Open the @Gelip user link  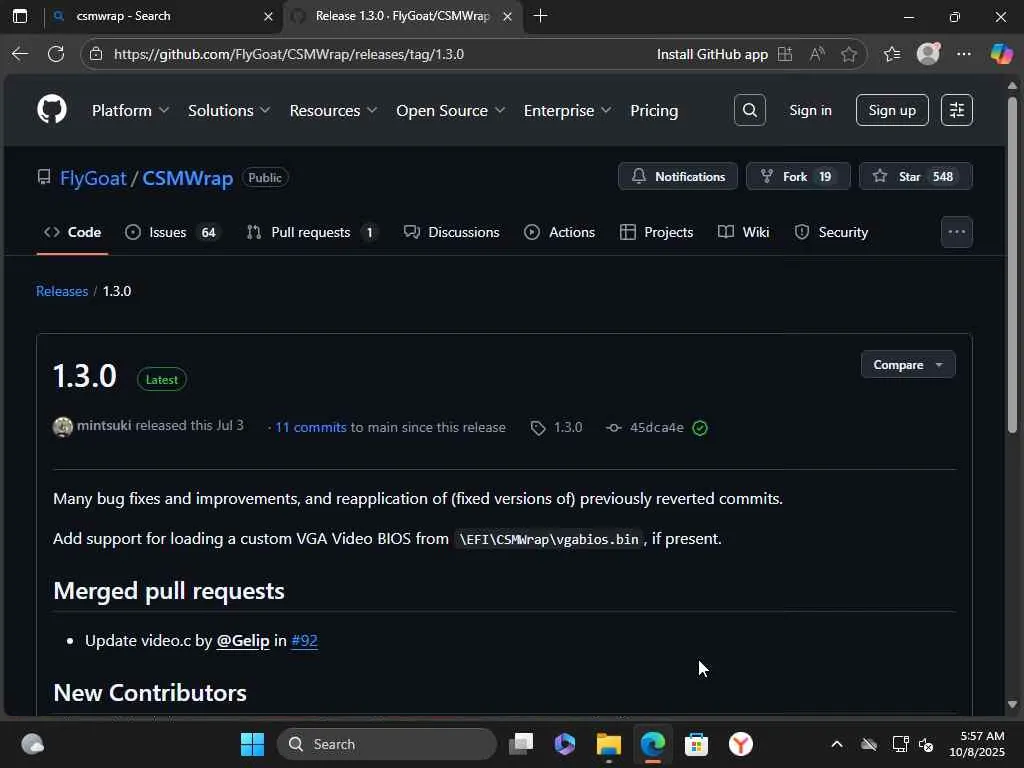[243, 641]
